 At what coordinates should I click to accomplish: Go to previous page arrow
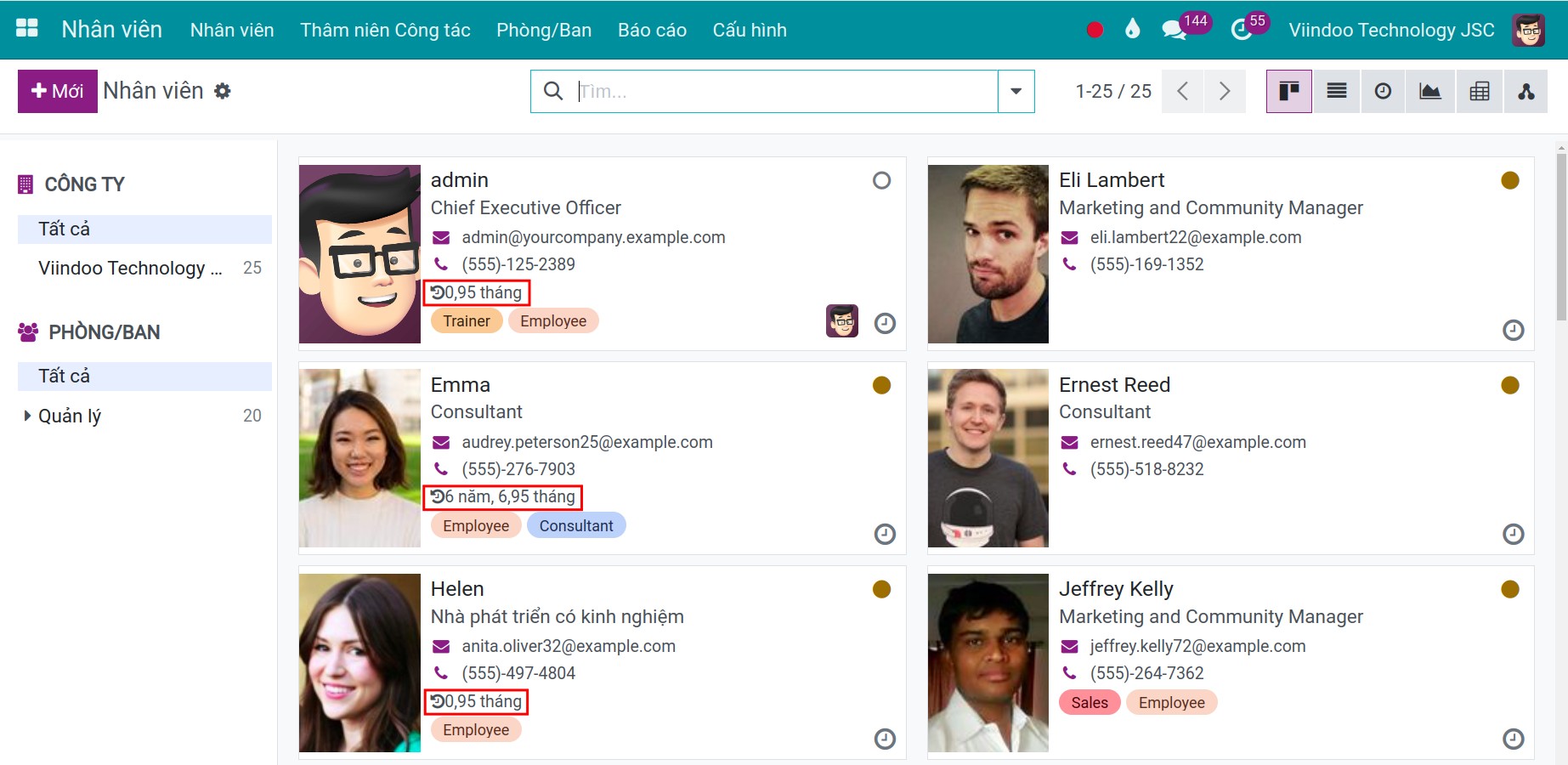pyautogui.click(x=1182, y=91)
